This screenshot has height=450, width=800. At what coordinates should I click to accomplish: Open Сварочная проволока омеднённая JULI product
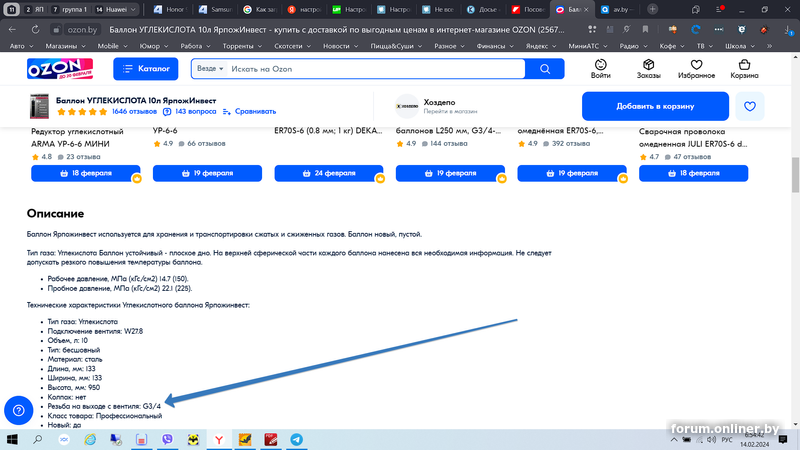[x=693, y=138]
